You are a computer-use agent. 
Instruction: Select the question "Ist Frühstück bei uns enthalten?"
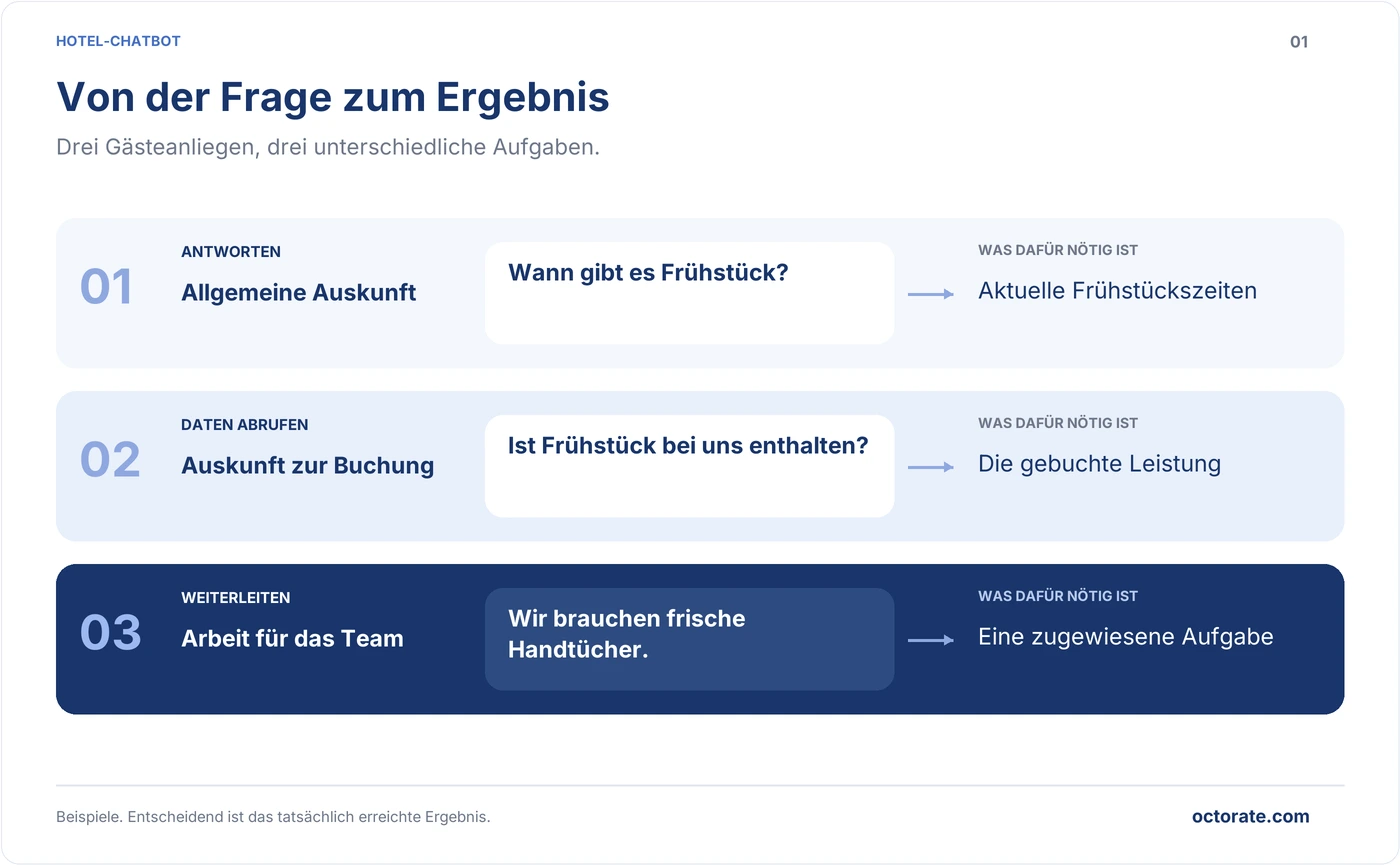688,445
